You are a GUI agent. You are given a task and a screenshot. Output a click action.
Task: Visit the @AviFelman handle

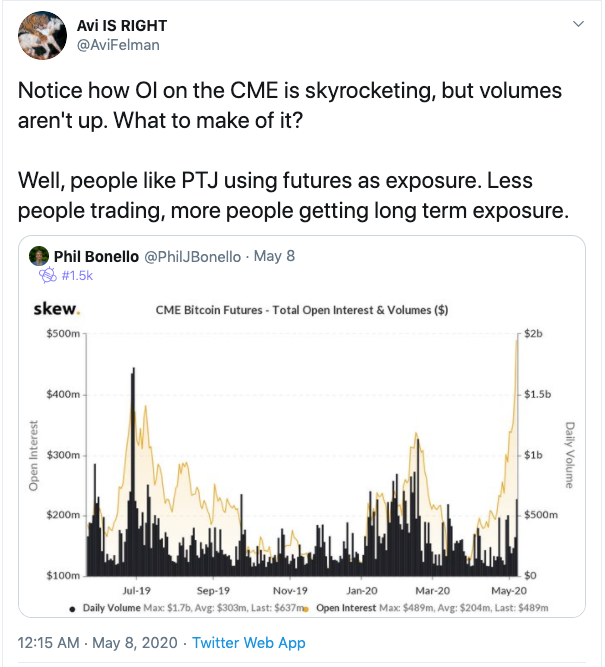[118, 45]
